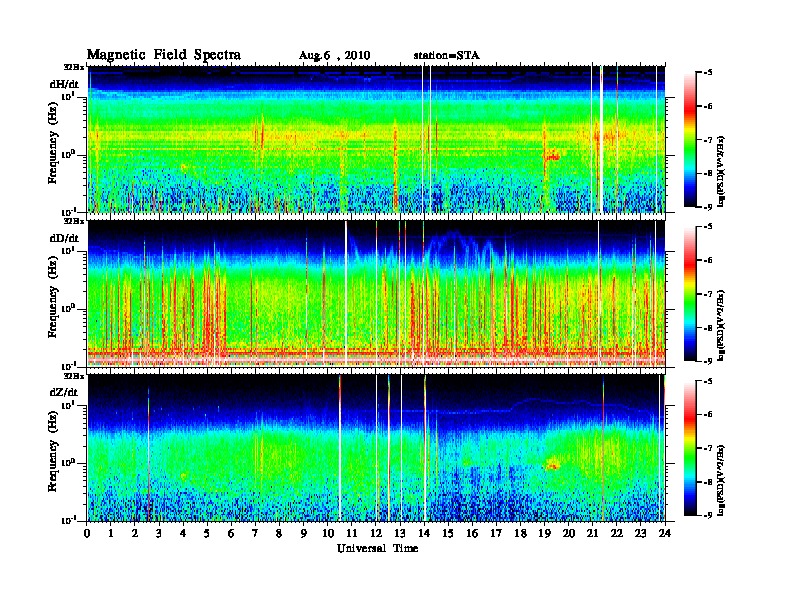
Task: Click the "12" hour tick label
Action: [x=376, y=534]
